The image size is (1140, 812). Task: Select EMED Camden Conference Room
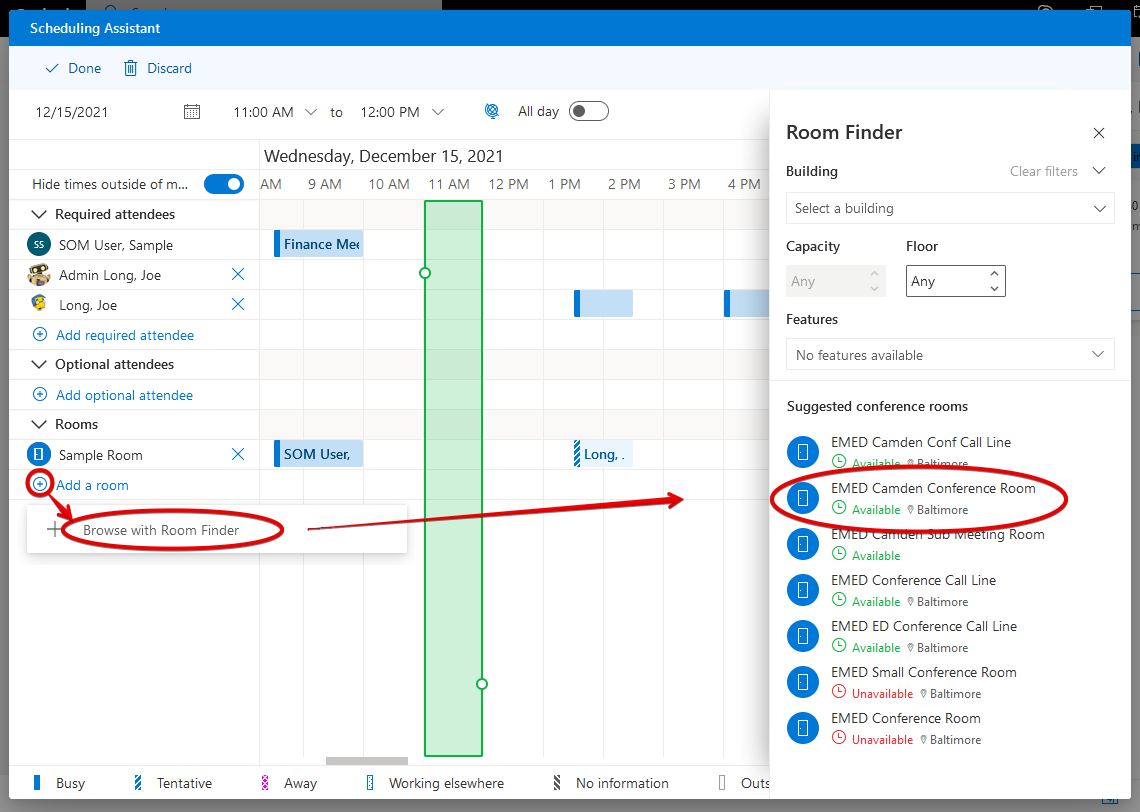(x=932, y=489)
